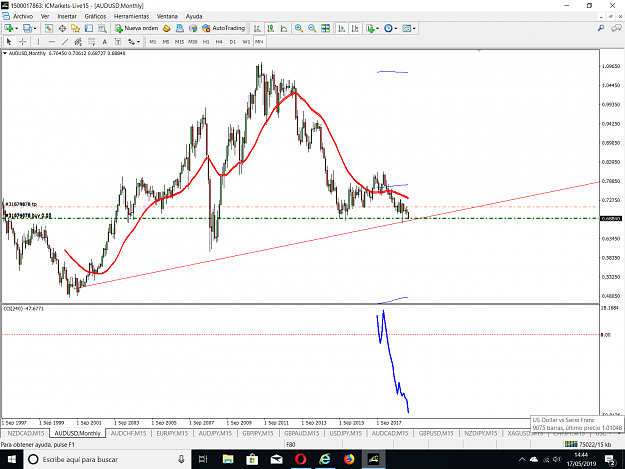
Task: Open Firefox from taskbar
Action: pyautogui.click(x=349, y=459)
